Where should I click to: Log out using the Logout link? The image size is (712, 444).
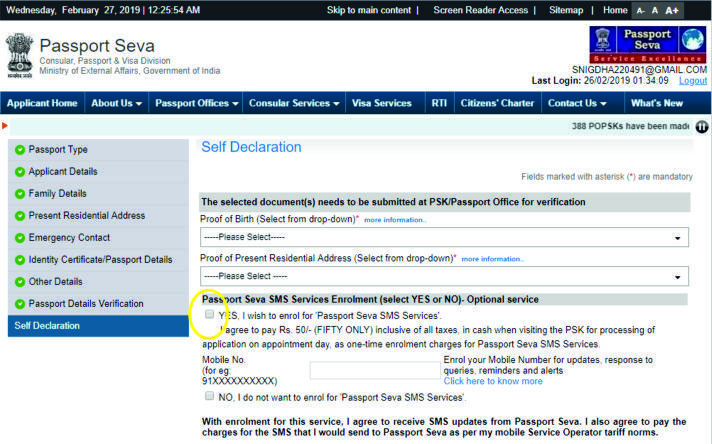[x=693, y=81]
